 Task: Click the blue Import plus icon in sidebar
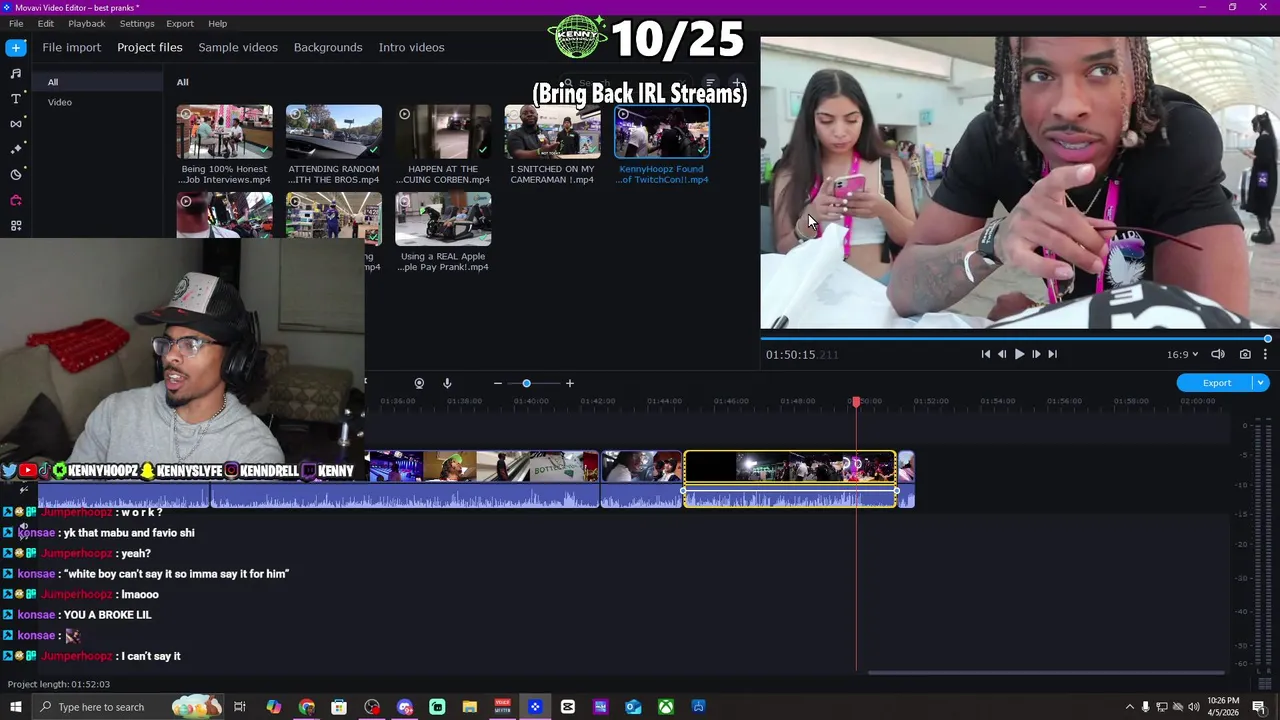(16, 47)
